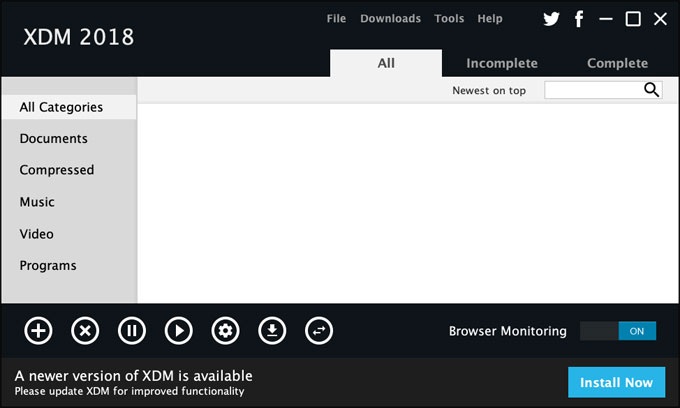Click the delete download X icon
This screenshot has width=680, height=408.
(x=85, y=331)
